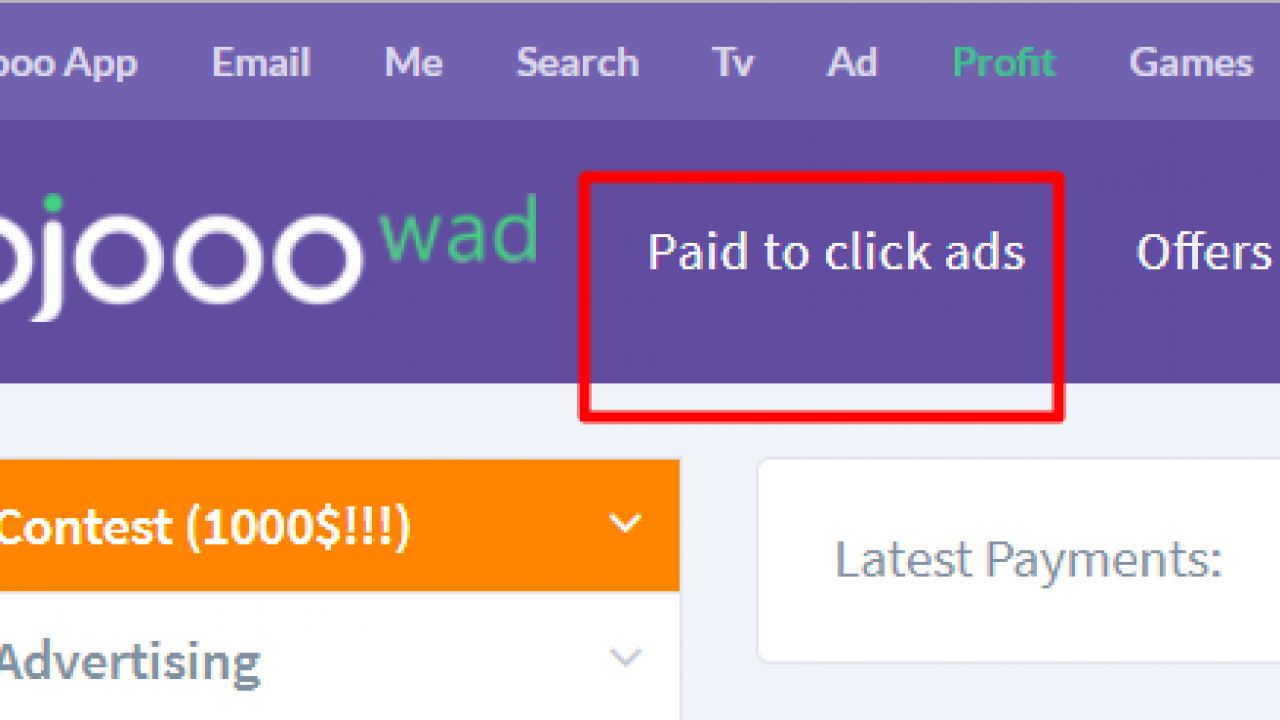Click the red highlight box bottom border
1280x720 pixels.
[x=822, y=415]
